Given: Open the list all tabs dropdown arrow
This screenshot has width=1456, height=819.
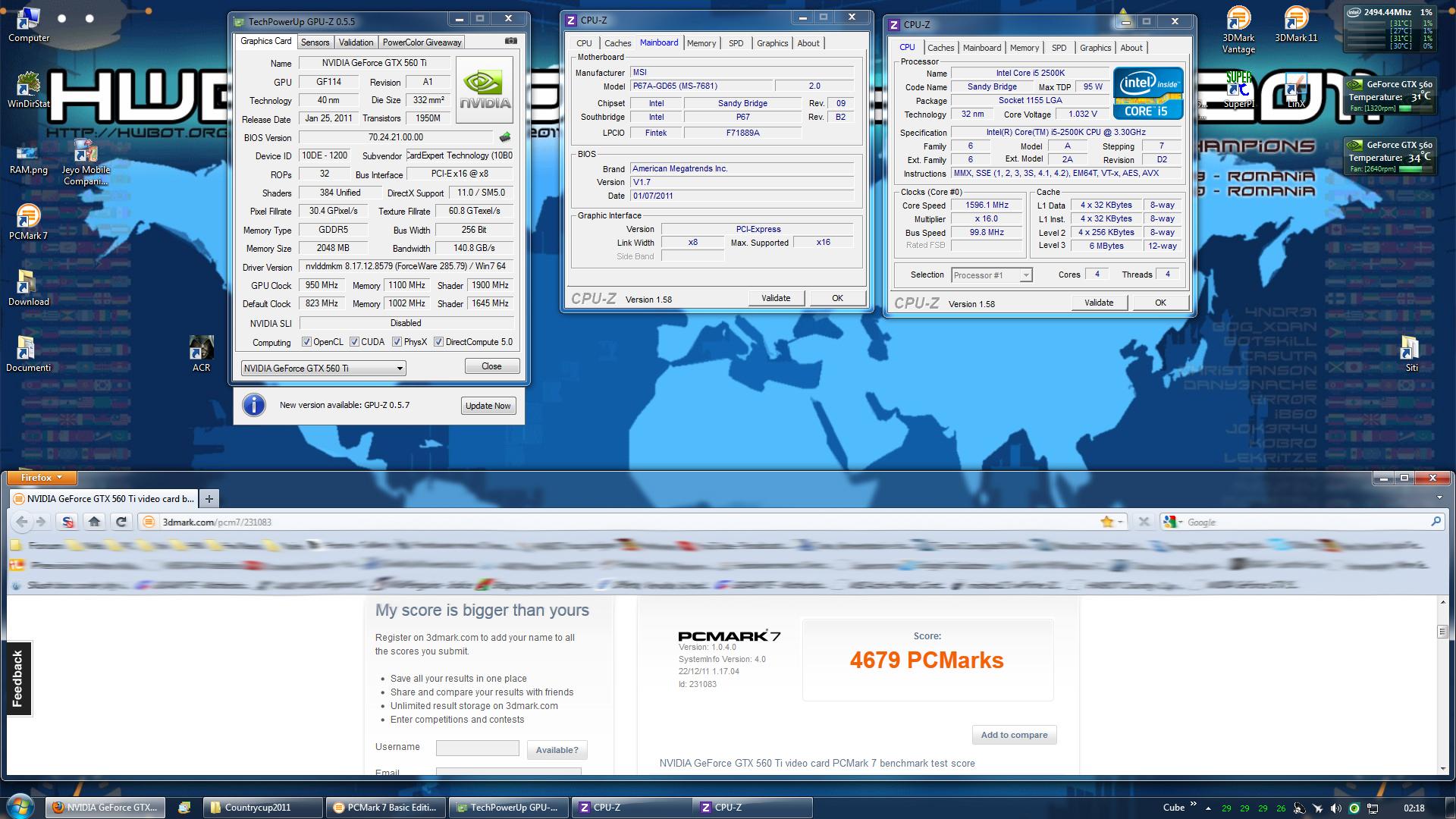Looking at the screenshot, I should coord(1439,498).
